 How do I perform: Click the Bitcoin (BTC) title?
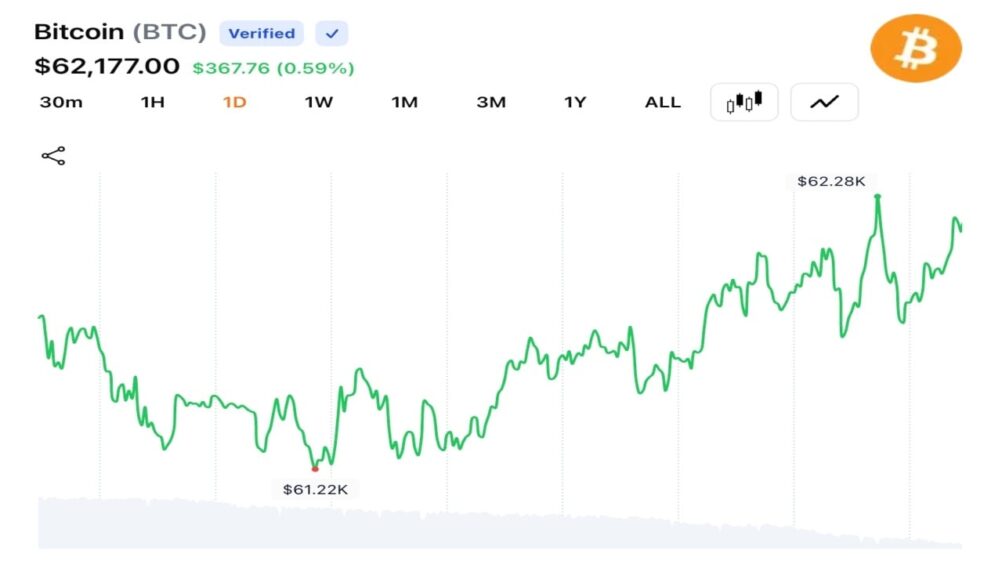[x=120, y=32]
